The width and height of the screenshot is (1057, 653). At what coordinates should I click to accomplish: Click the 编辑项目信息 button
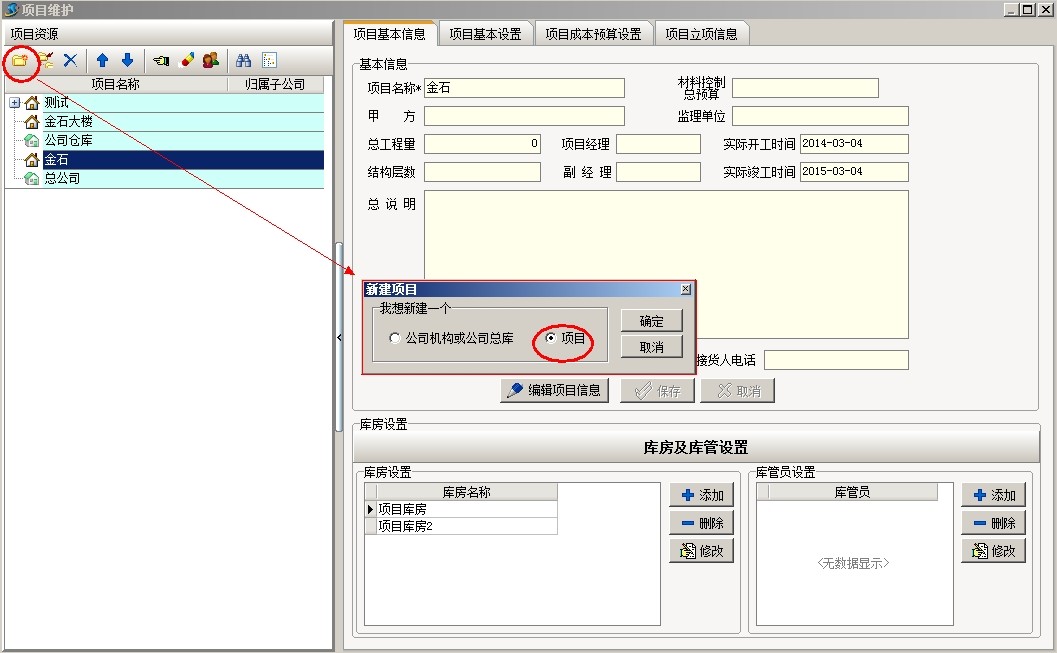tap(555, 391)
